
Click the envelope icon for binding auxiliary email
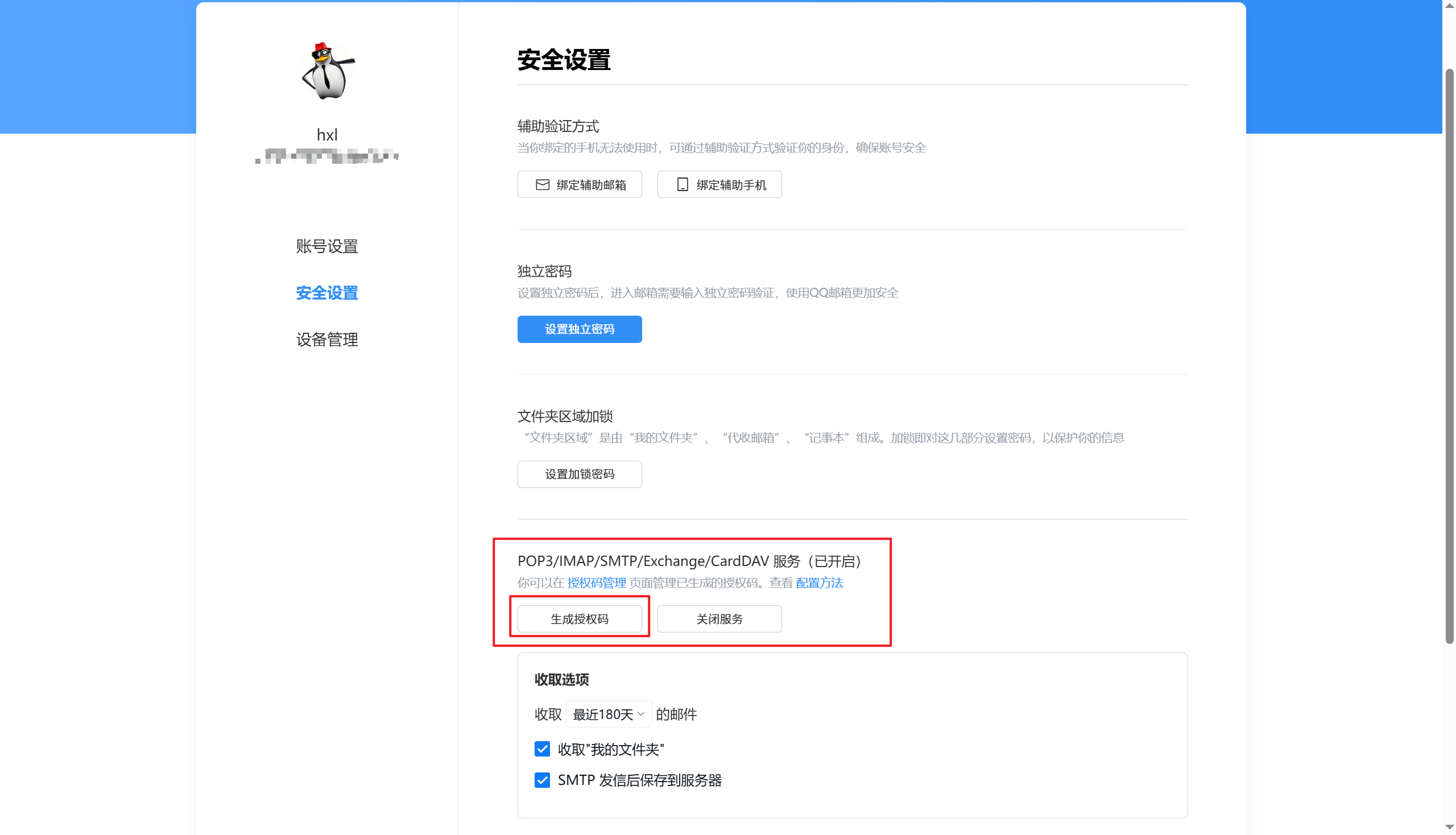click(x=542, y=185)
